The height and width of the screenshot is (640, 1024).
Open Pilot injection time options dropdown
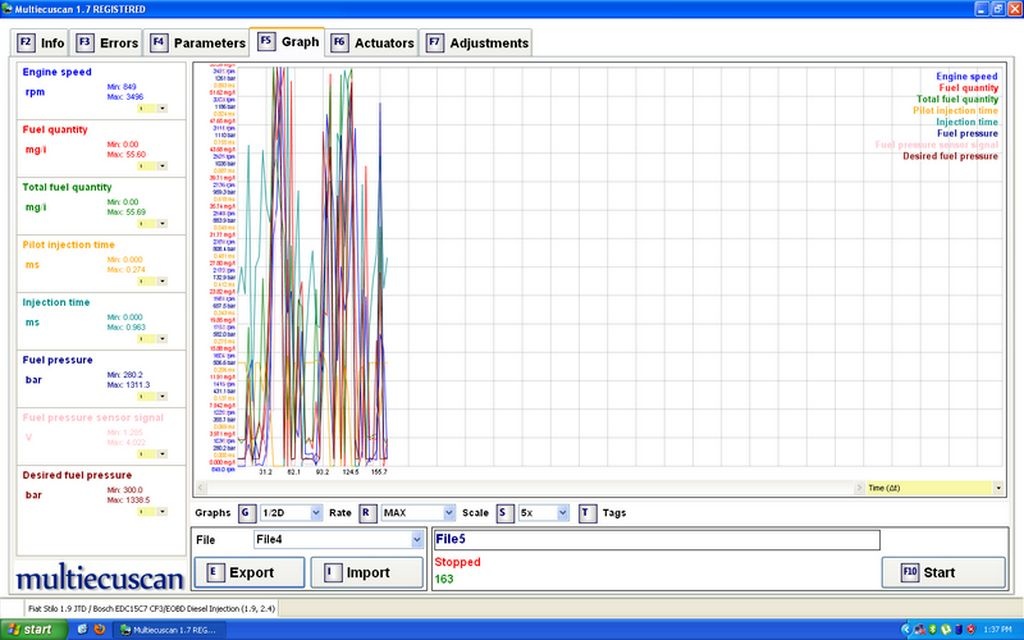tap(162, 281)
